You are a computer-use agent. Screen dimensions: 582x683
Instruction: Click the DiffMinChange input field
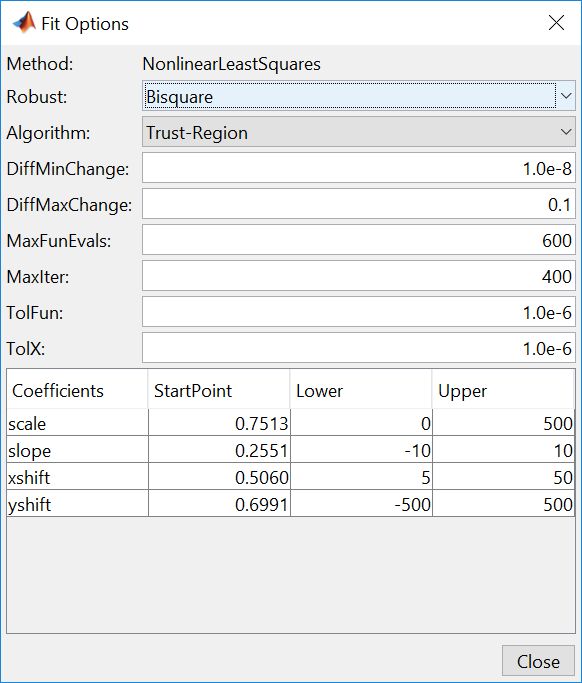[x=359, y=168]
